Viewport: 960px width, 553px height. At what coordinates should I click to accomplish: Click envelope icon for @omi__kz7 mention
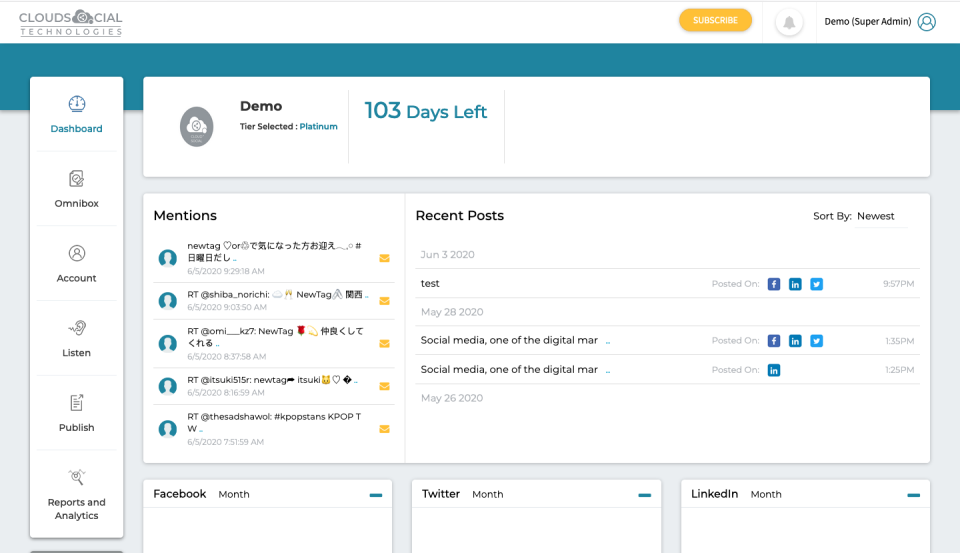(384, 344)
